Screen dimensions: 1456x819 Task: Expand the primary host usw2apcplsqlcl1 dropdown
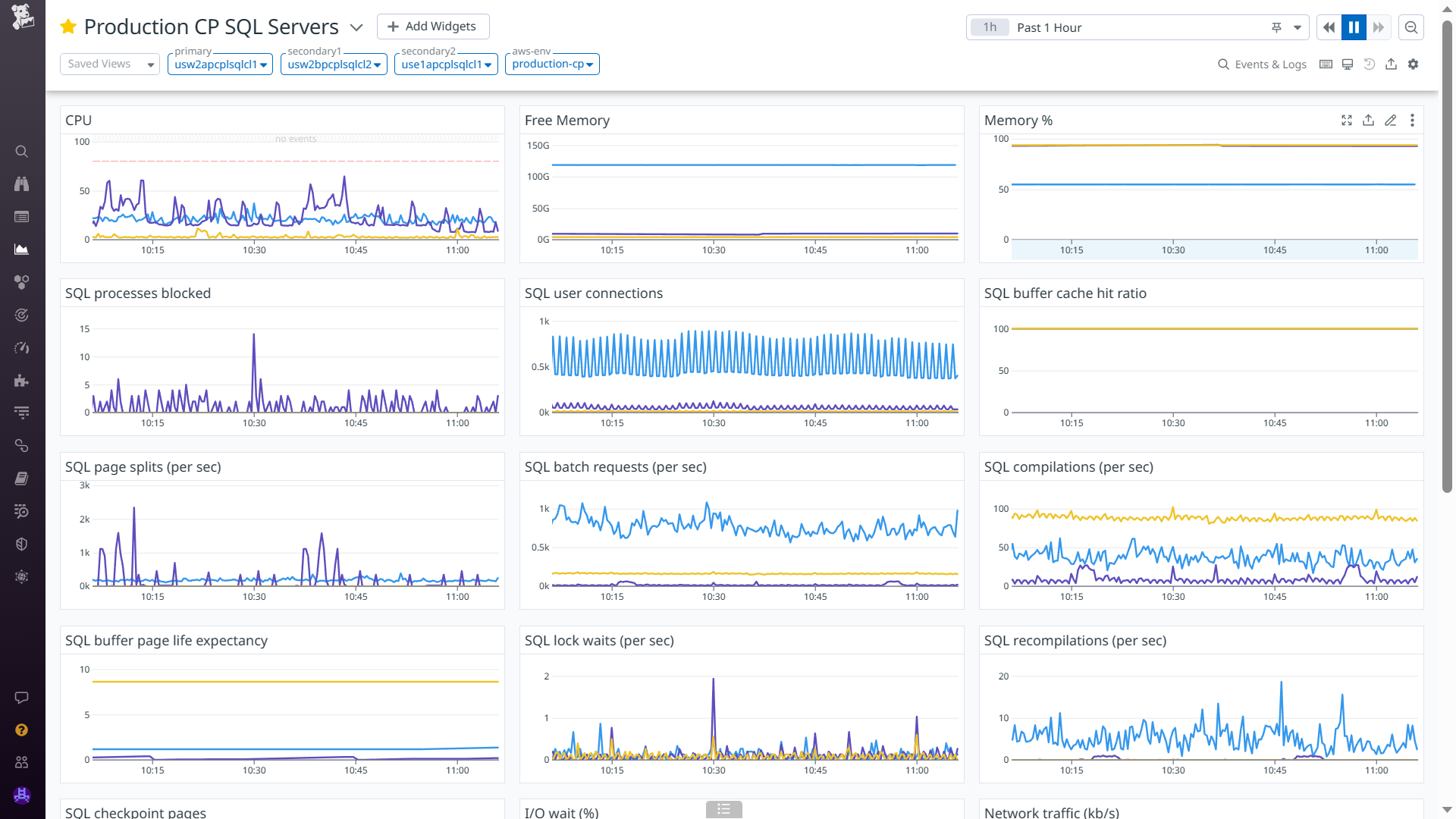click(x=220, y=64)
